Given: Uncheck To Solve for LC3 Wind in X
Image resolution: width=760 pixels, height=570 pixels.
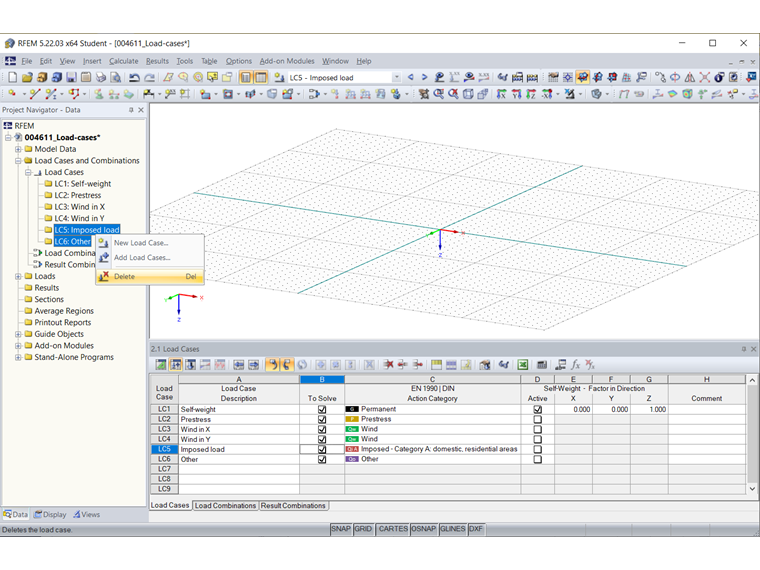Looking at the screenshot, I should coord(322,429).
